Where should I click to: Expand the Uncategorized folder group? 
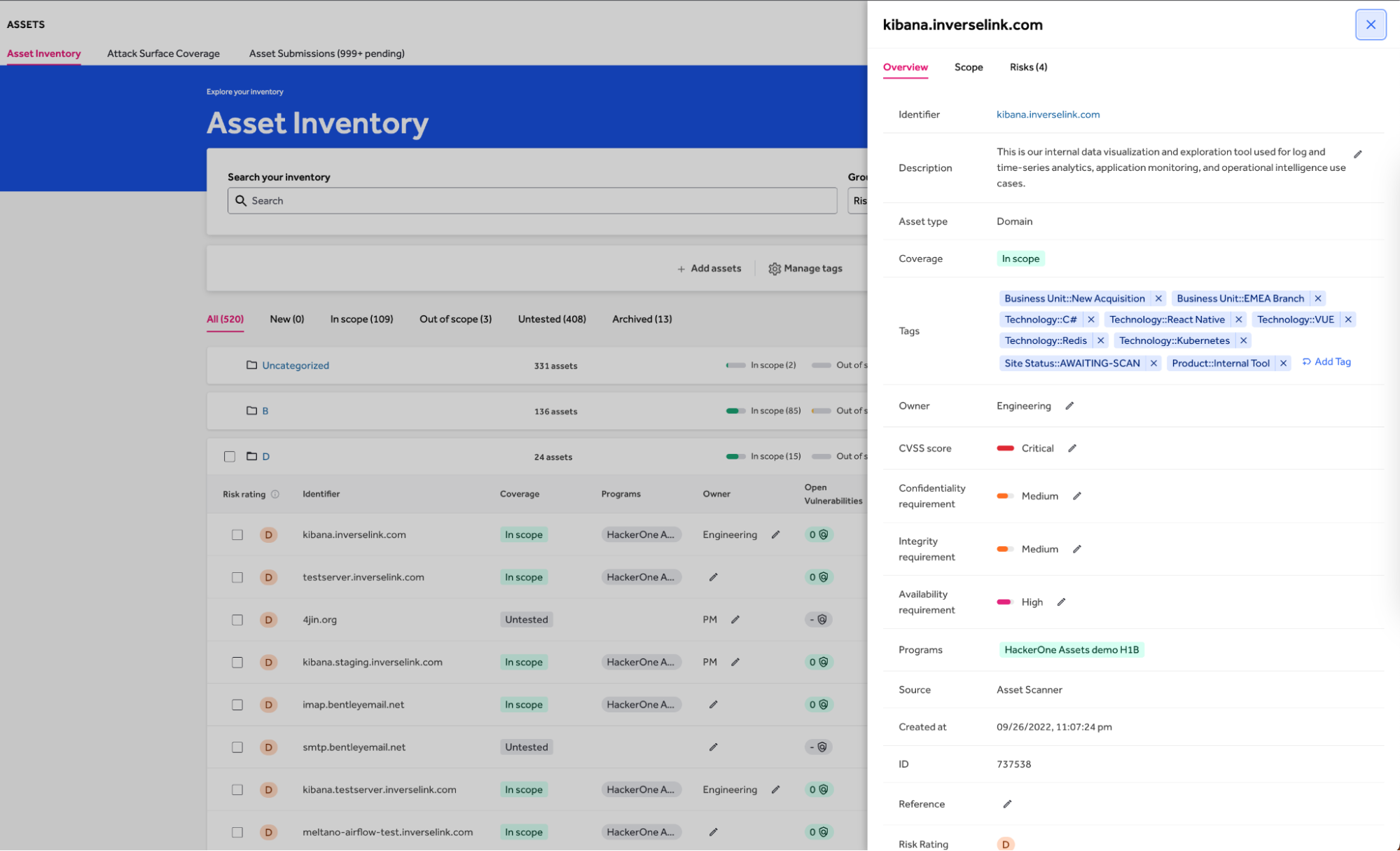tap(295, 365)
